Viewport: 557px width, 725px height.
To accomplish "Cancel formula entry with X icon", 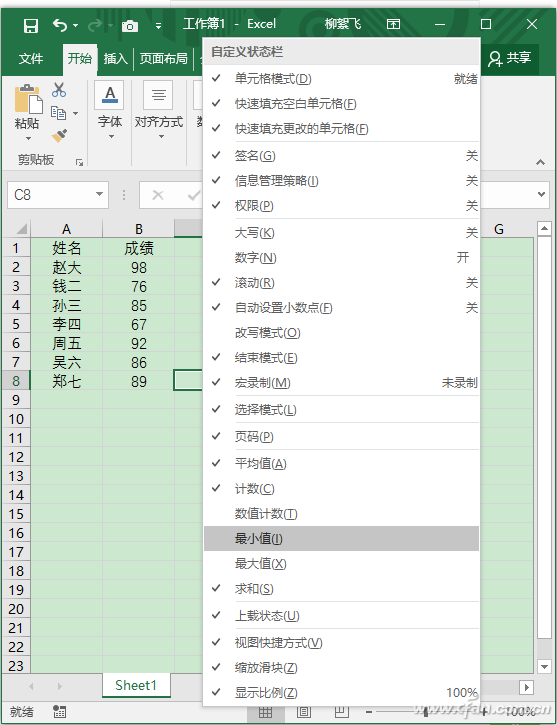I will (158, 195).
